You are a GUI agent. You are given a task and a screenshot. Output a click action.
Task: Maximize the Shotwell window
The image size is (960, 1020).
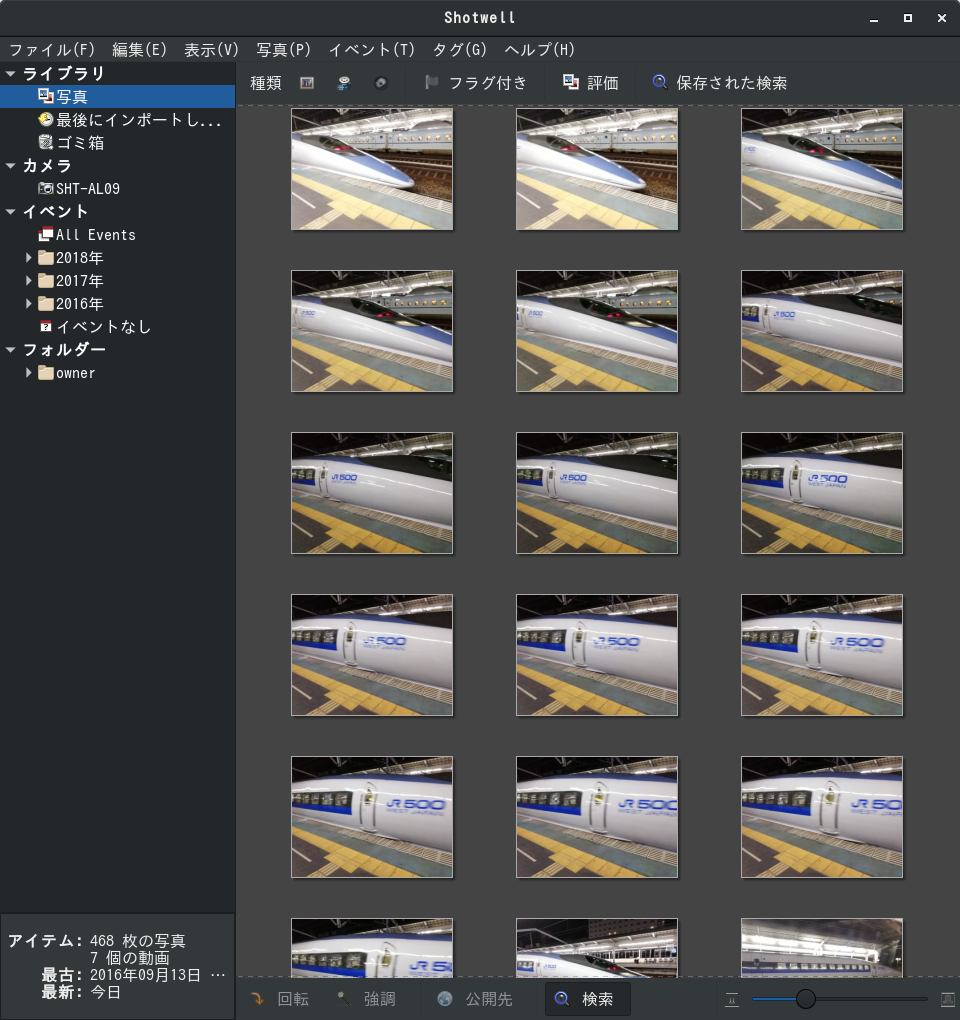pyautogui.click(x=908, y=18)
